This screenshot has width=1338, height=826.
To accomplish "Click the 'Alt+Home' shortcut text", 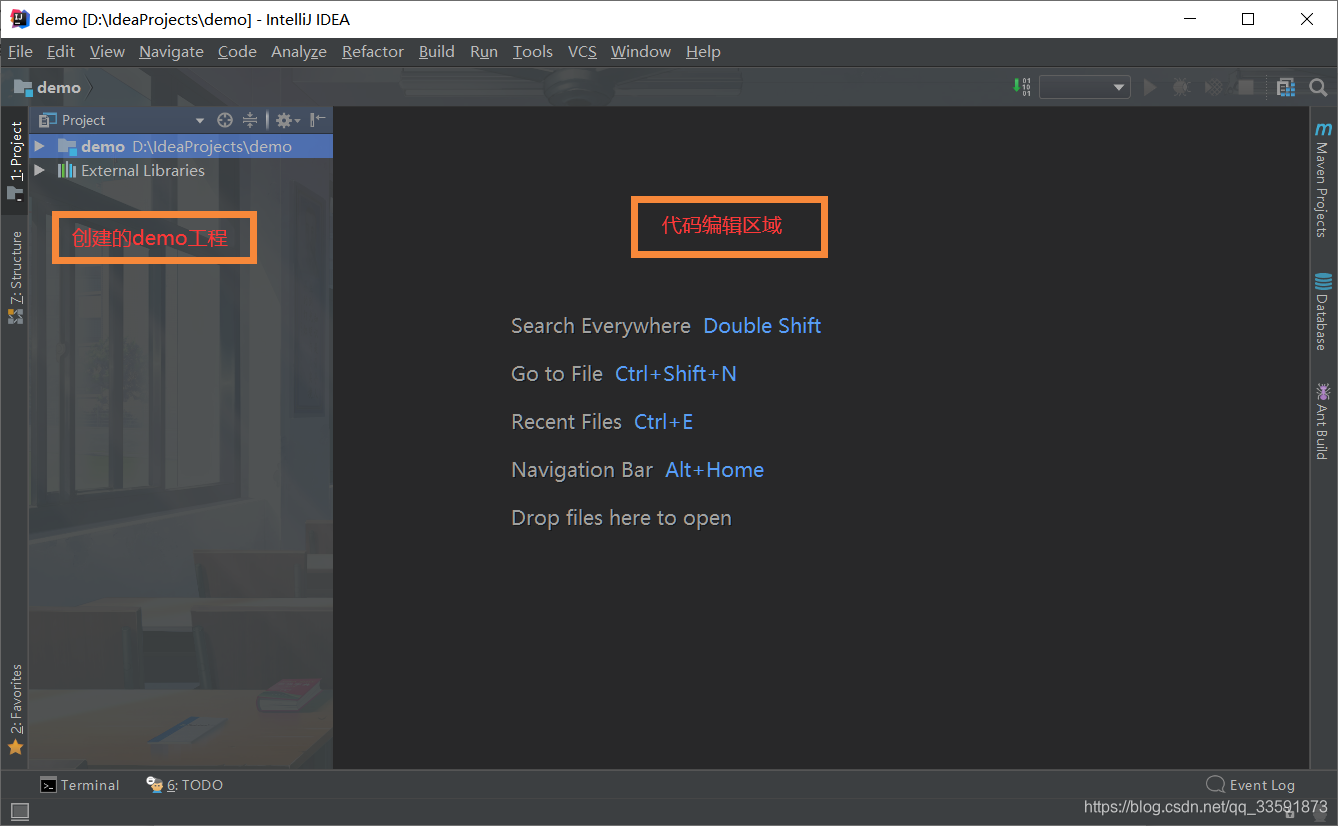I will (715, 470).
